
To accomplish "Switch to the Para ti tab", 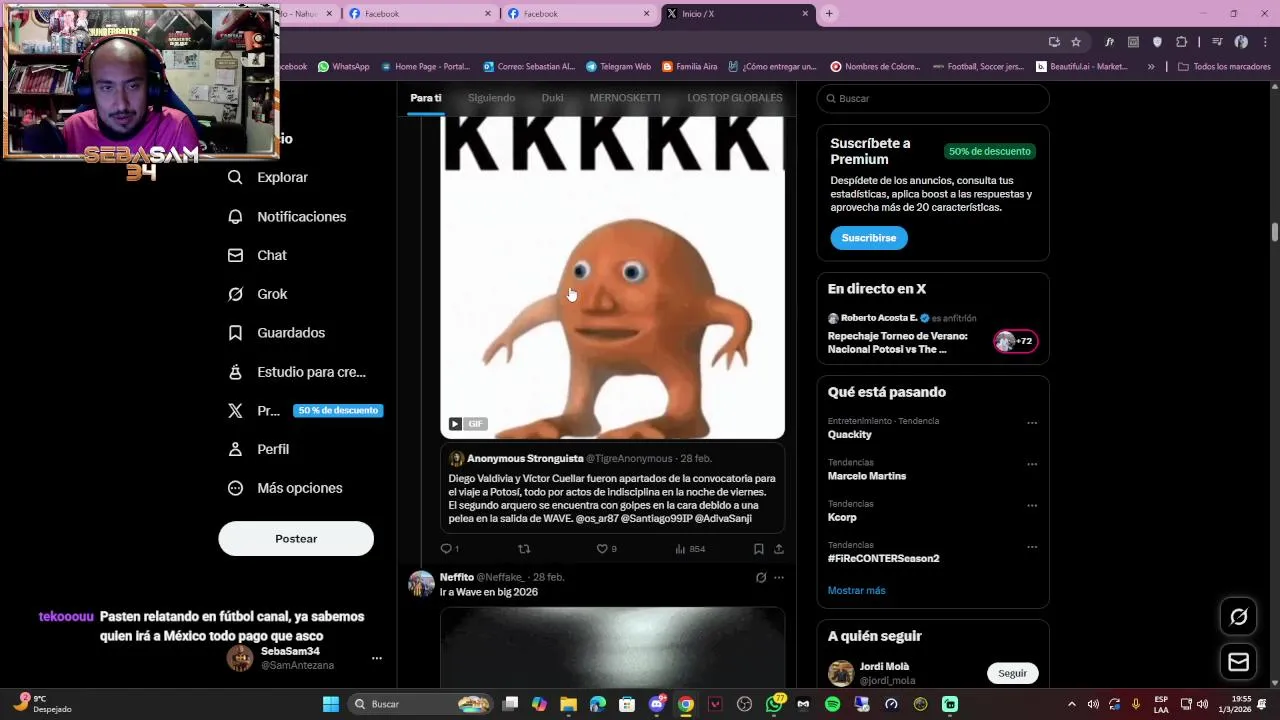I will click(x=425, y=98).
